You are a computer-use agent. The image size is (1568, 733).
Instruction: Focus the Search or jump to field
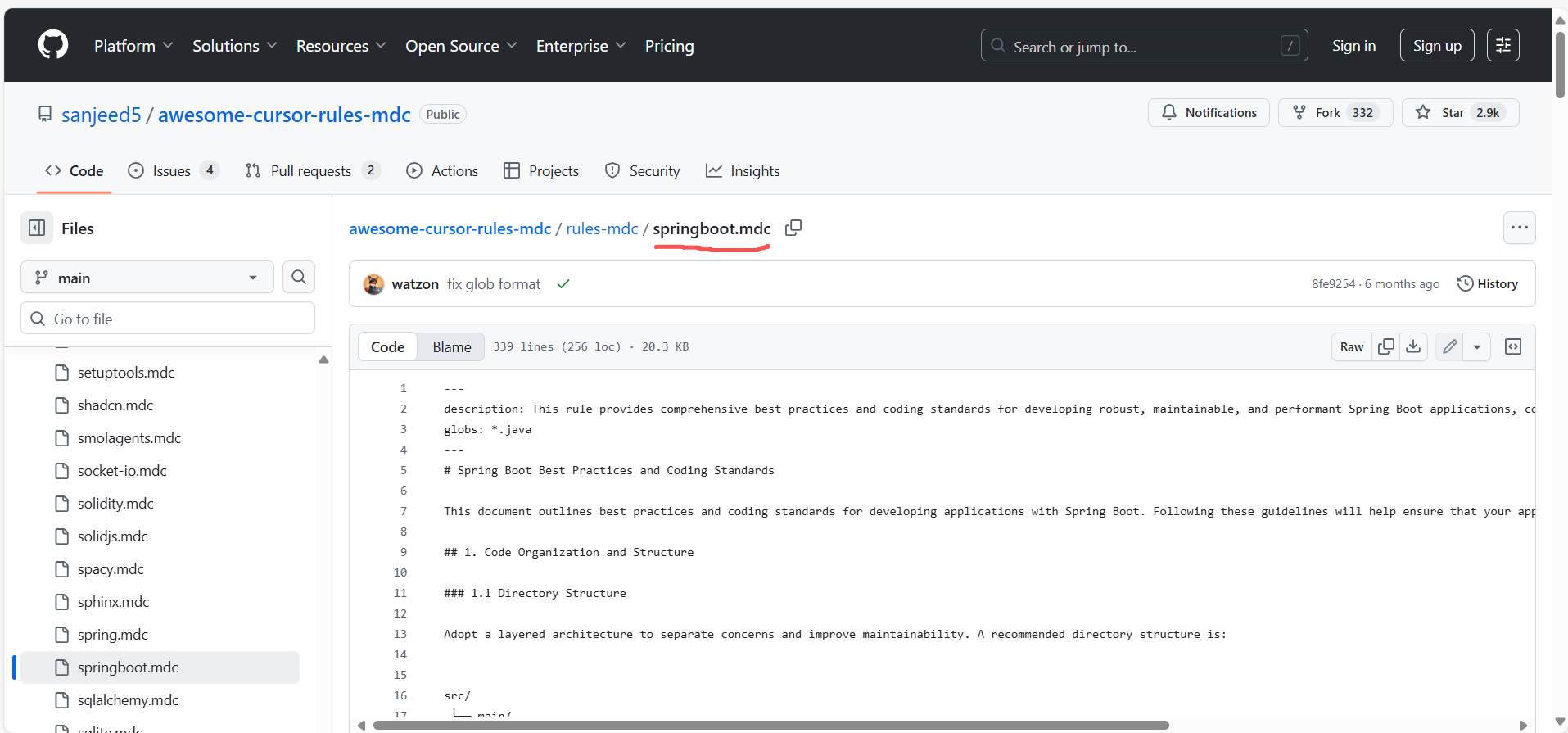1144,45
